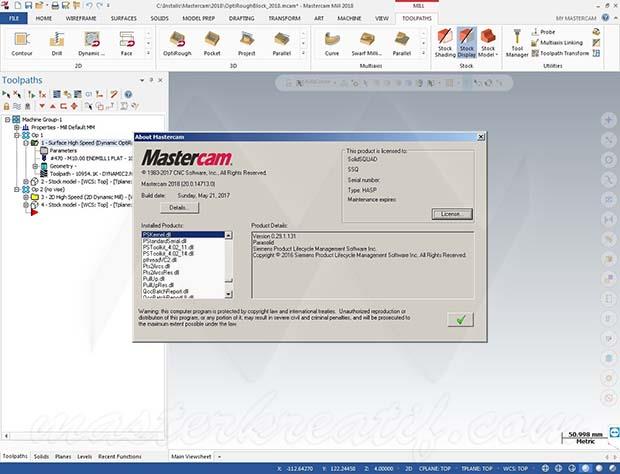Regenerate all selected operations
Viewport: 620px width, 474px height.
coord(31,94)
